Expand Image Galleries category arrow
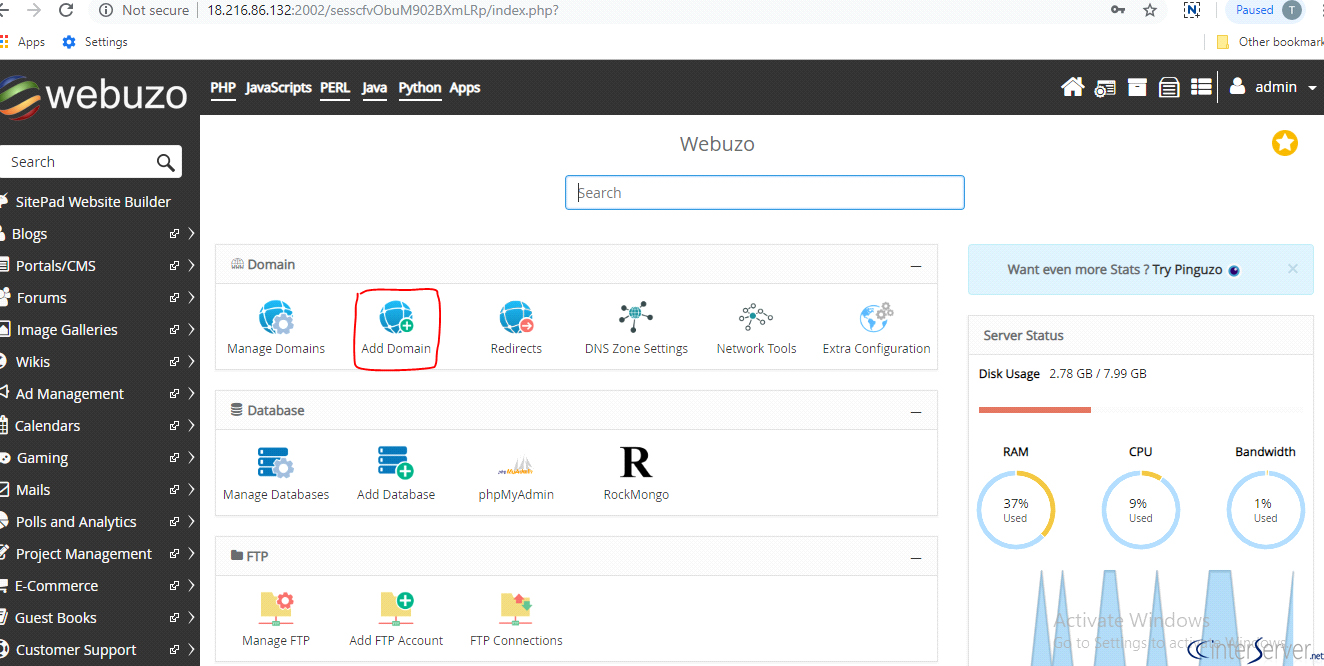The width and height of the screenshot is (1324, 666). tap(191, 330)
